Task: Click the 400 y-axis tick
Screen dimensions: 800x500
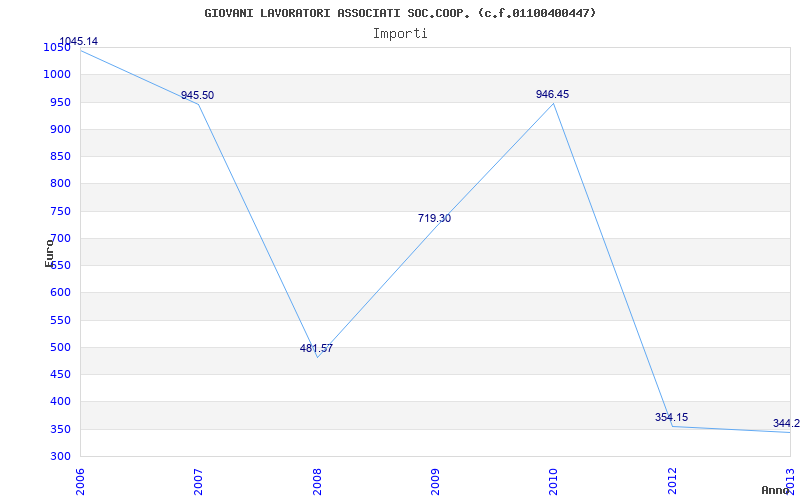Action: (x=60, y=402)
